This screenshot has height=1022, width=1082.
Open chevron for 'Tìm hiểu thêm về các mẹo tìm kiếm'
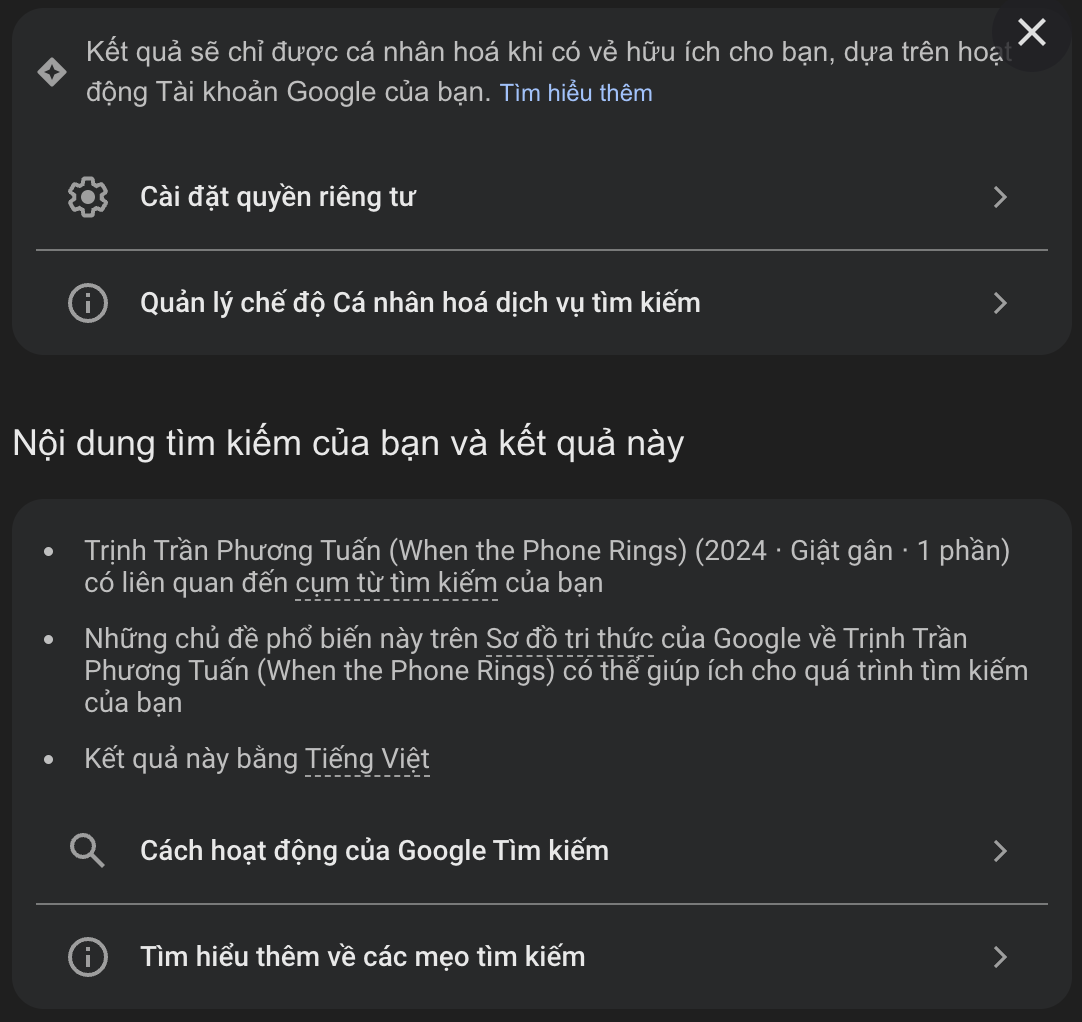click(x=1000, y=956)
